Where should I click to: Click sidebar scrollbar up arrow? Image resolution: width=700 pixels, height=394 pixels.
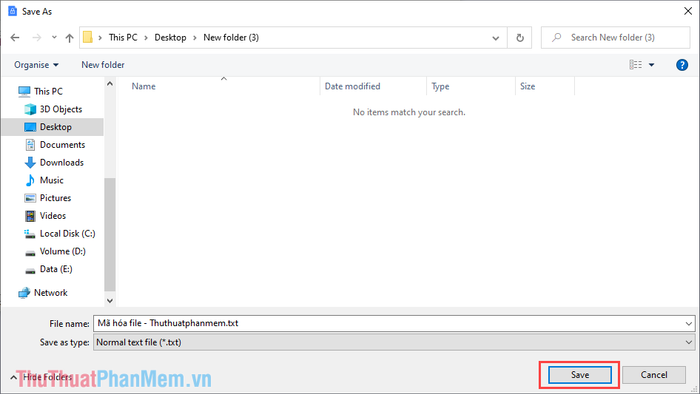pos(110,84)
